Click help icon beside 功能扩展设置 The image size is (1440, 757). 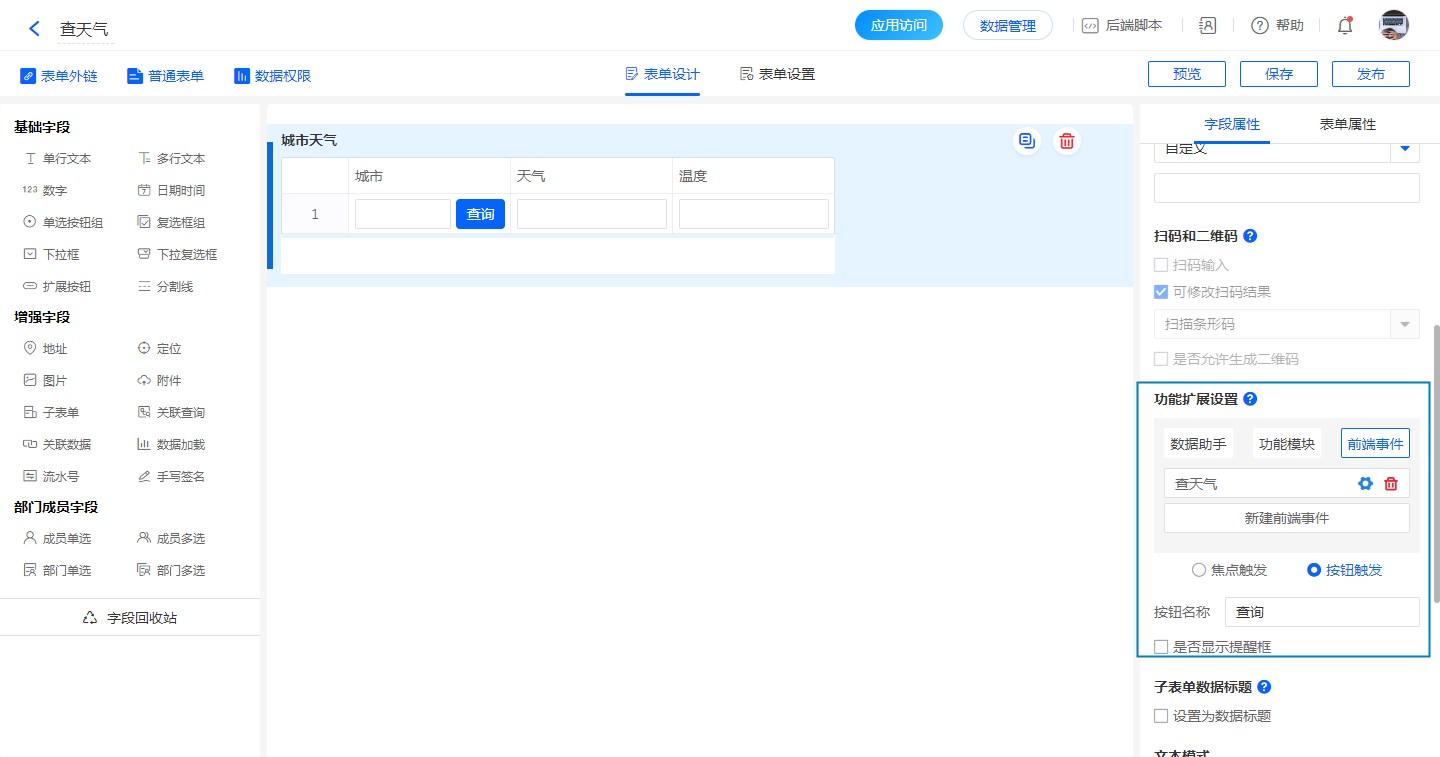[1250, 399]
